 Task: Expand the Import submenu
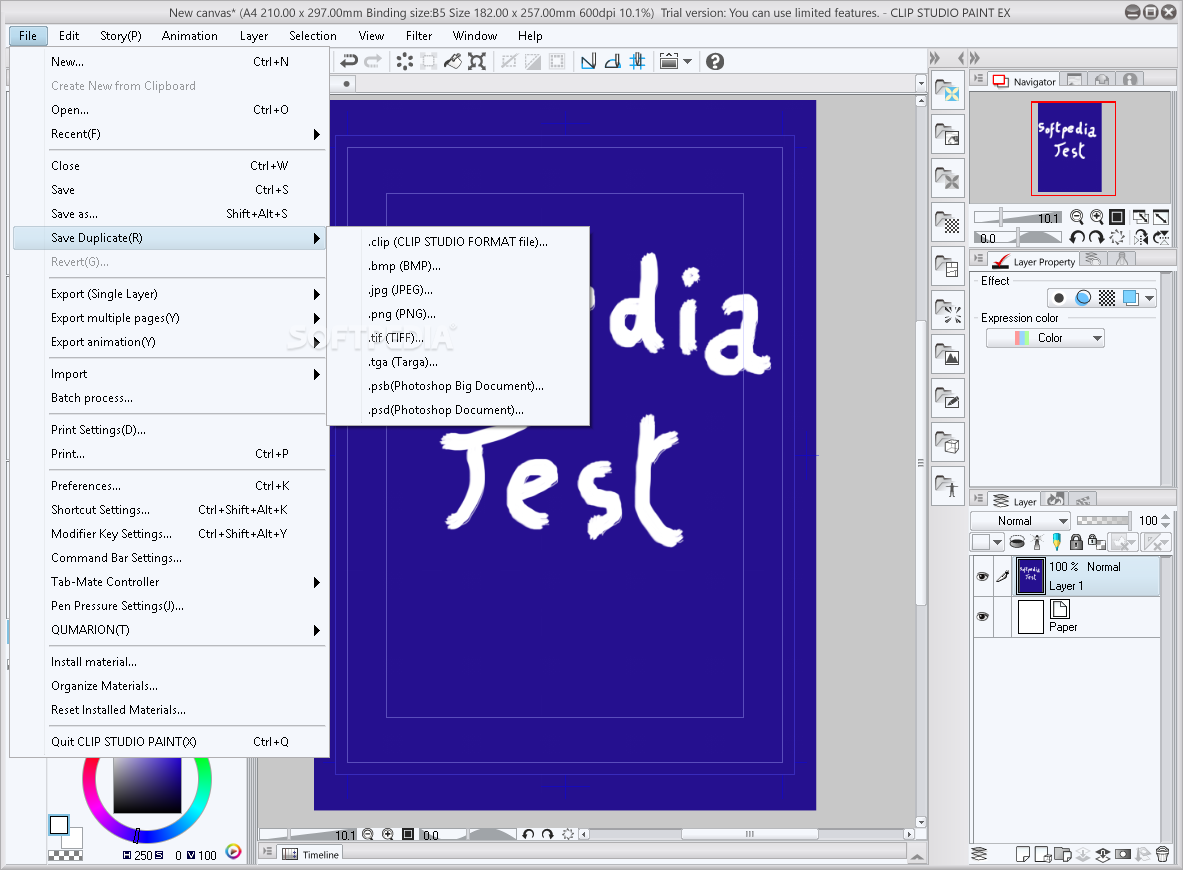coord(169,374)
